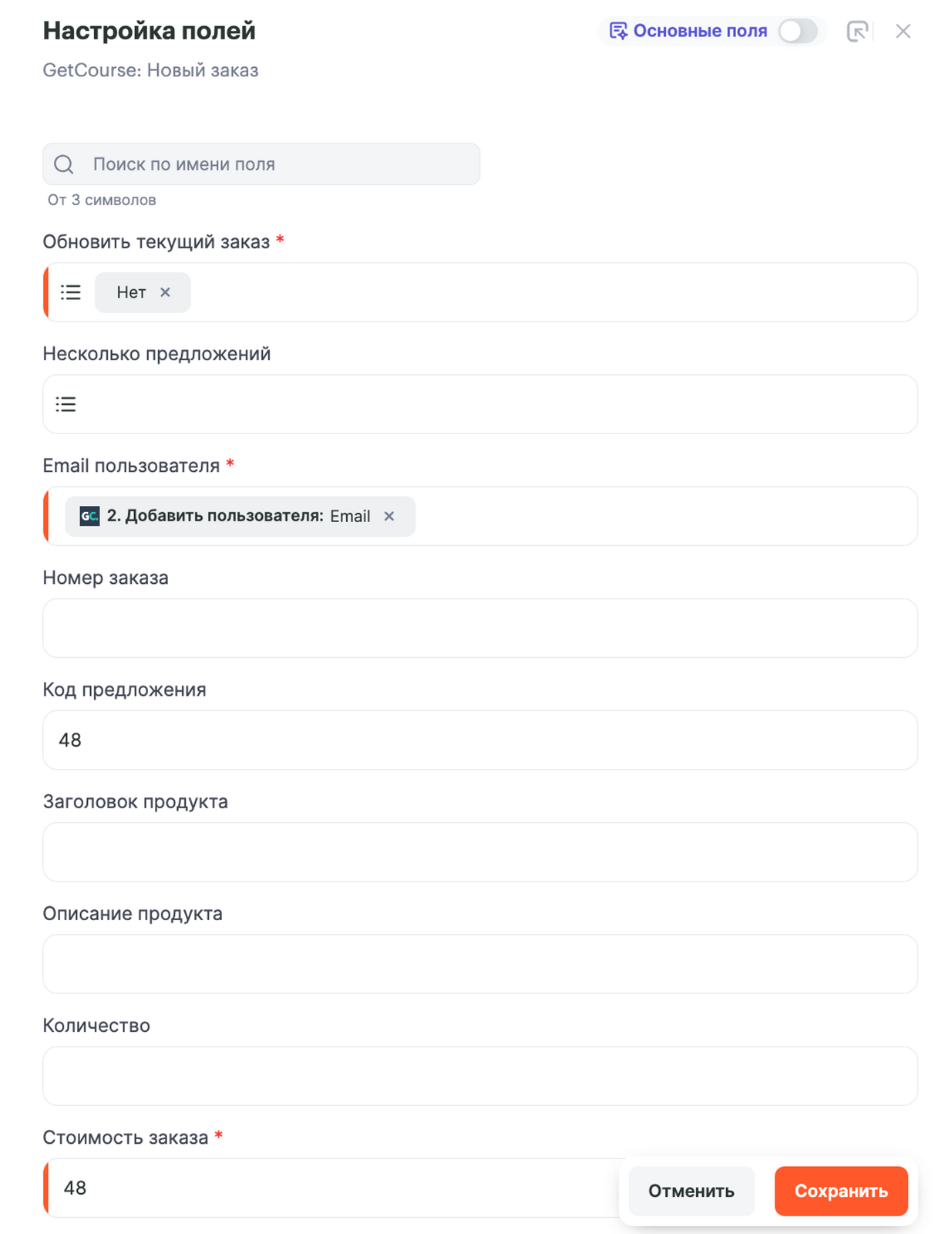Focus the Количество field
952x1234 pixels.
point(479,1075)
